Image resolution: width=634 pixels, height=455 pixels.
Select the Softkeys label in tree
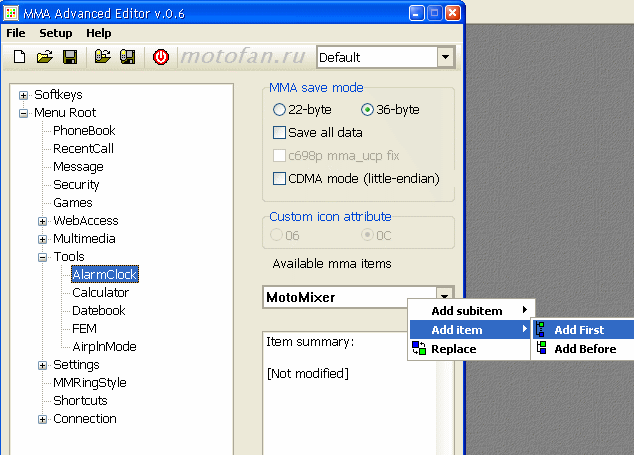[x=58, y=95]
